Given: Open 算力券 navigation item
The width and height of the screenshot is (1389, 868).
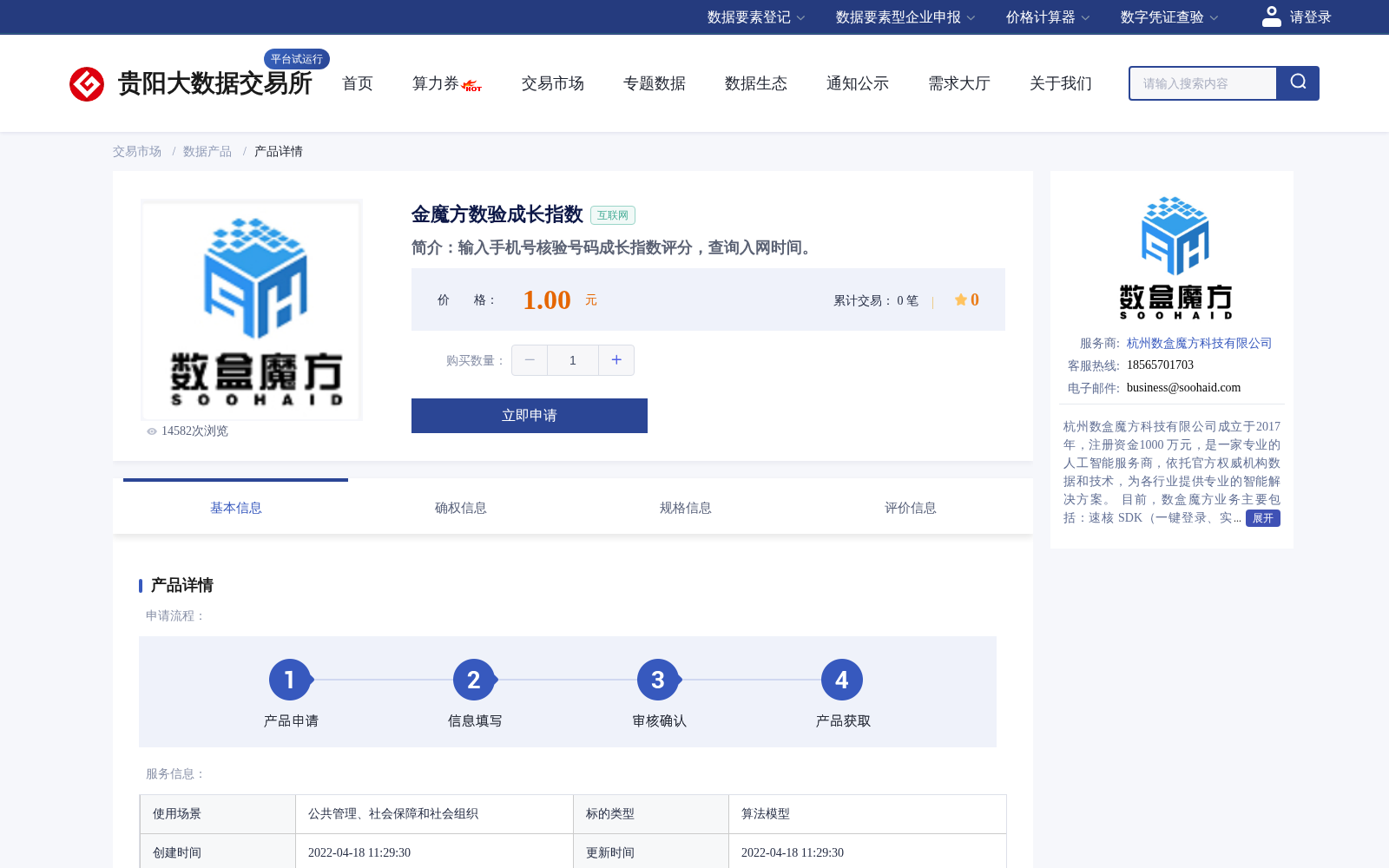Looking at the screenshot, I should (x=435, y=83).
